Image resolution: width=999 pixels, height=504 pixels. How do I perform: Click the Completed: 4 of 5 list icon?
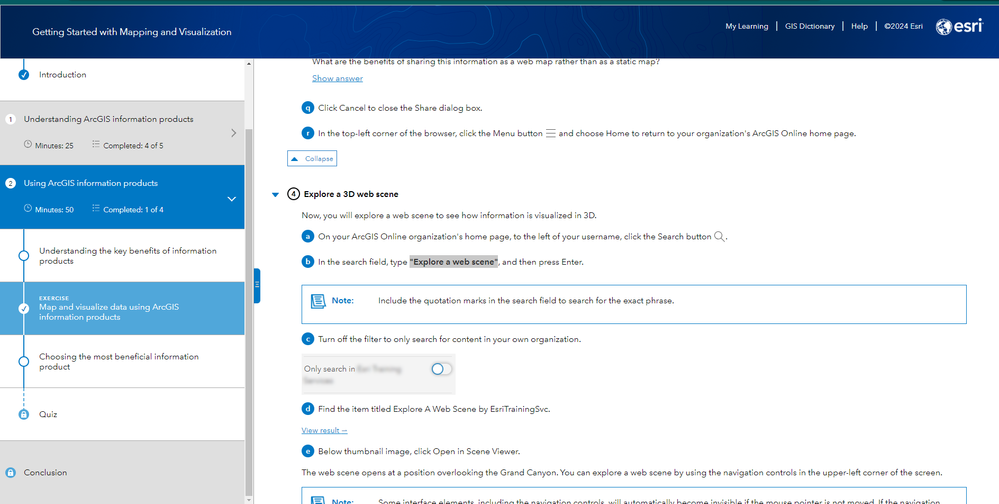pyautogui.click(x=96, y=145)
